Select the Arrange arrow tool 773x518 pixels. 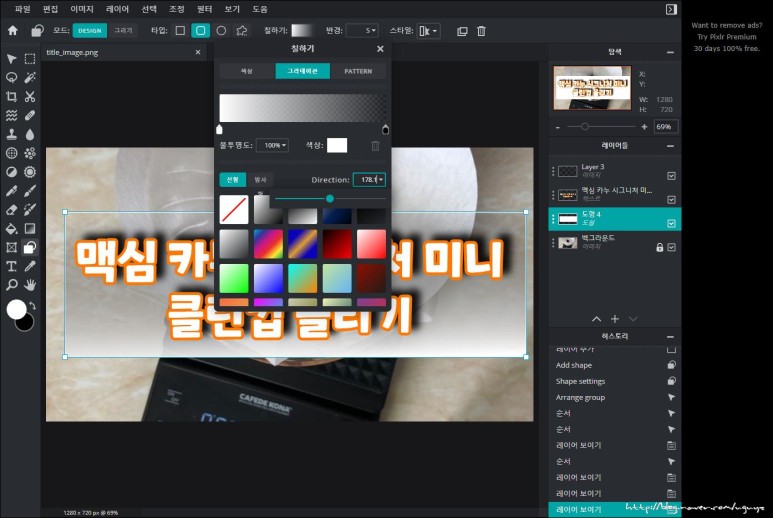(x=11, y=59)
